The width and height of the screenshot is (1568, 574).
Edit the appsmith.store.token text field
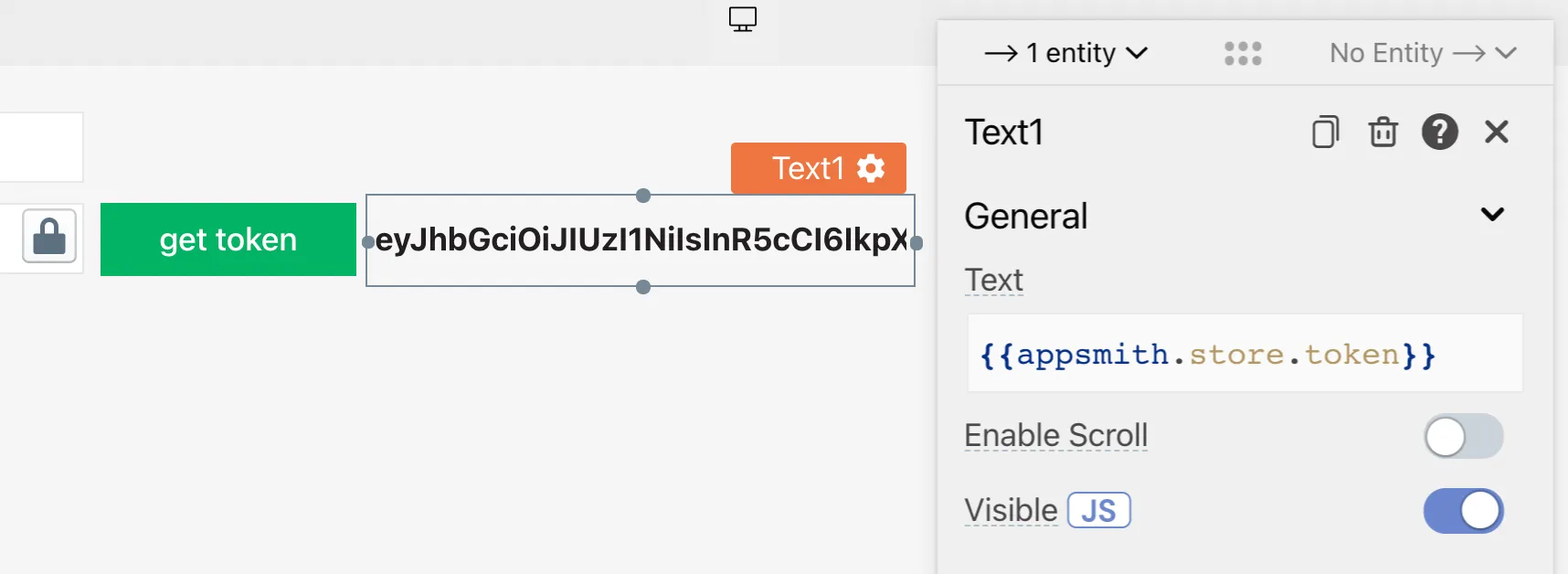(1243, 355)
